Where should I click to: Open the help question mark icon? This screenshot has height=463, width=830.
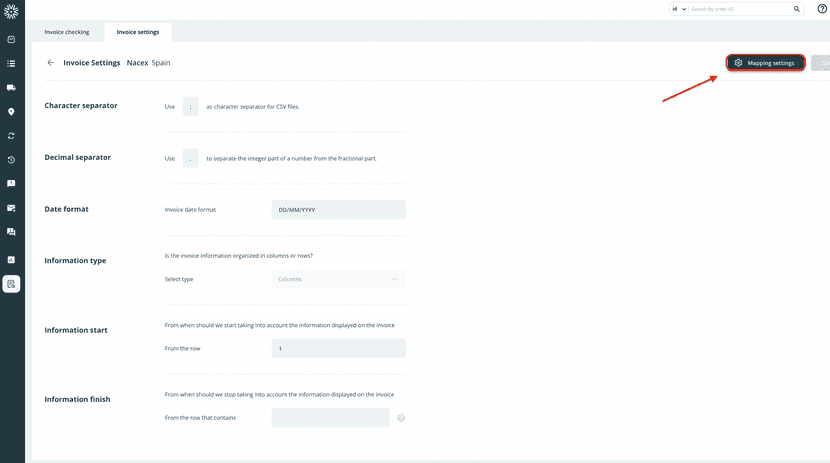pyautogui.click(x=822, y=9)
